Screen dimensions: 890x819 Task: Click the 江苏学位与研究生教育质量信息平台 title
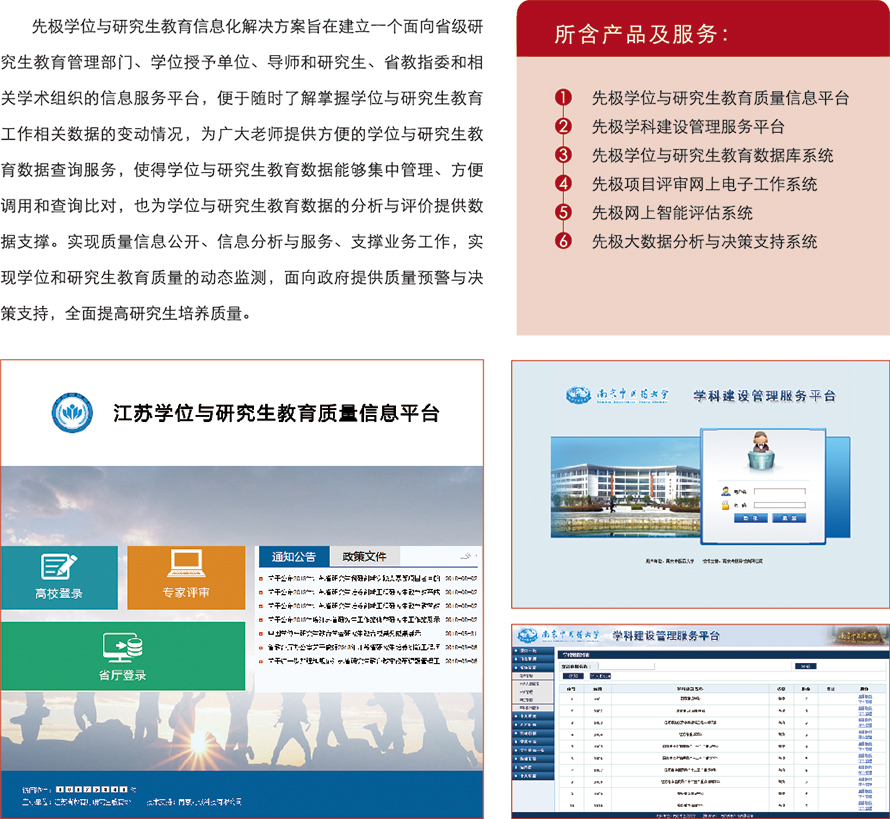coord(276,413)
